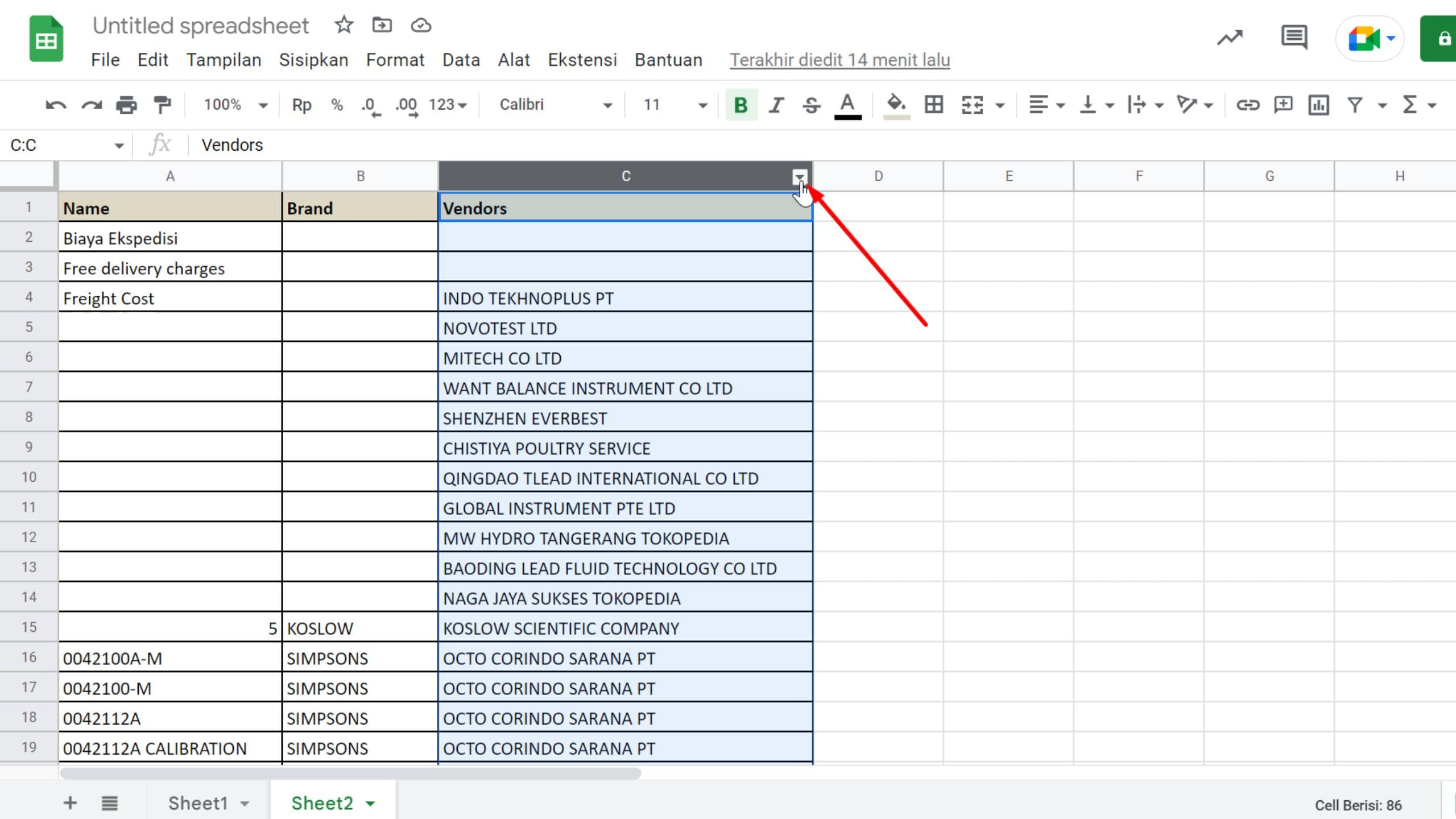The width and height of the screenshot is (1456, 819).
Task: Insert comment using the toolbar icon
Action: pyautogui.click(x=1283, y=105)
